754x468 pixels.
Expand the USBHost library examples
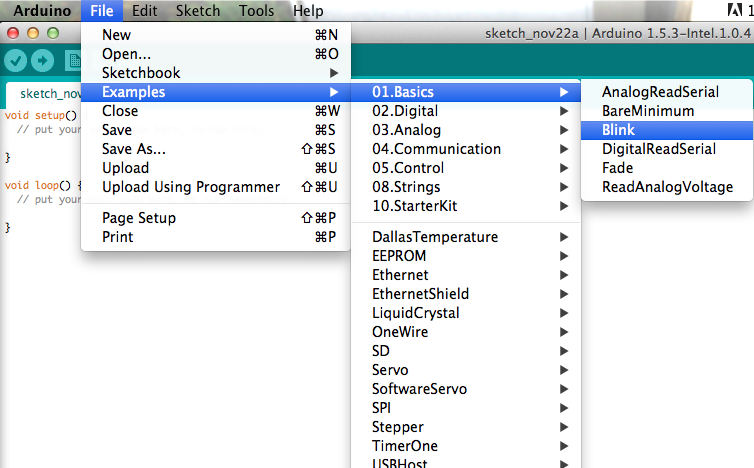466,462
